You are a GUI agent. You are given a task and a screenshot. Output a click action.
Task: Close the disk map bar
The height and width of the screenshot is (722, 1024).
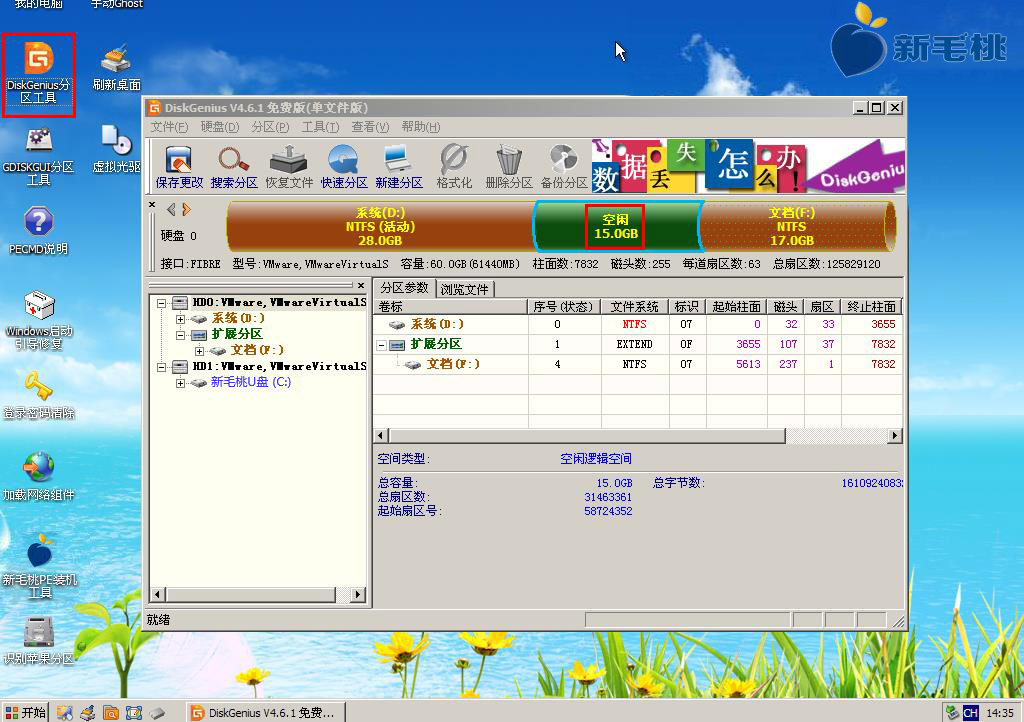tap(152, 205)
